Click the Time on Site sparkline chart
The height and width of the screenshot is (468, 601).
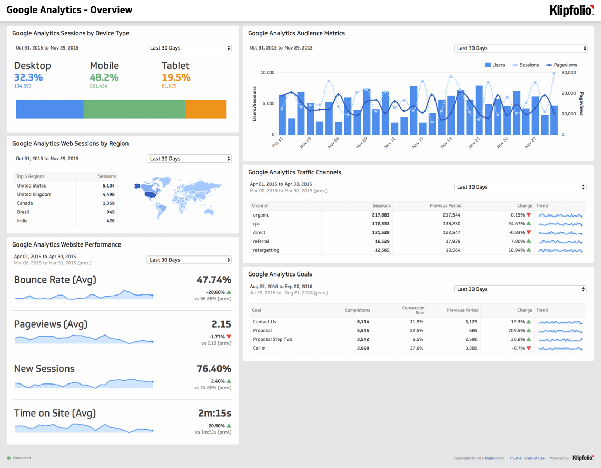click(x=84, y=428)
